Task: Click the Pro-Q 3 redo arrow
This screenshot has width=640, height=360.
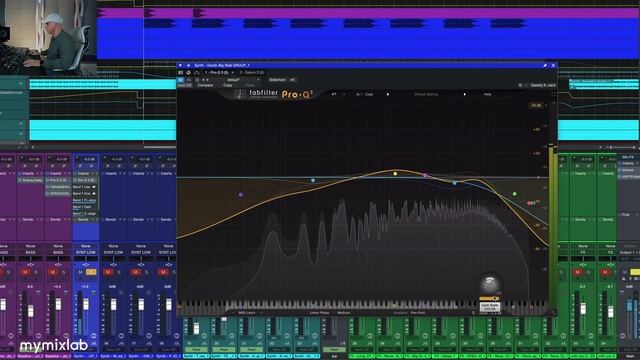Action: [x=343, y=94]
